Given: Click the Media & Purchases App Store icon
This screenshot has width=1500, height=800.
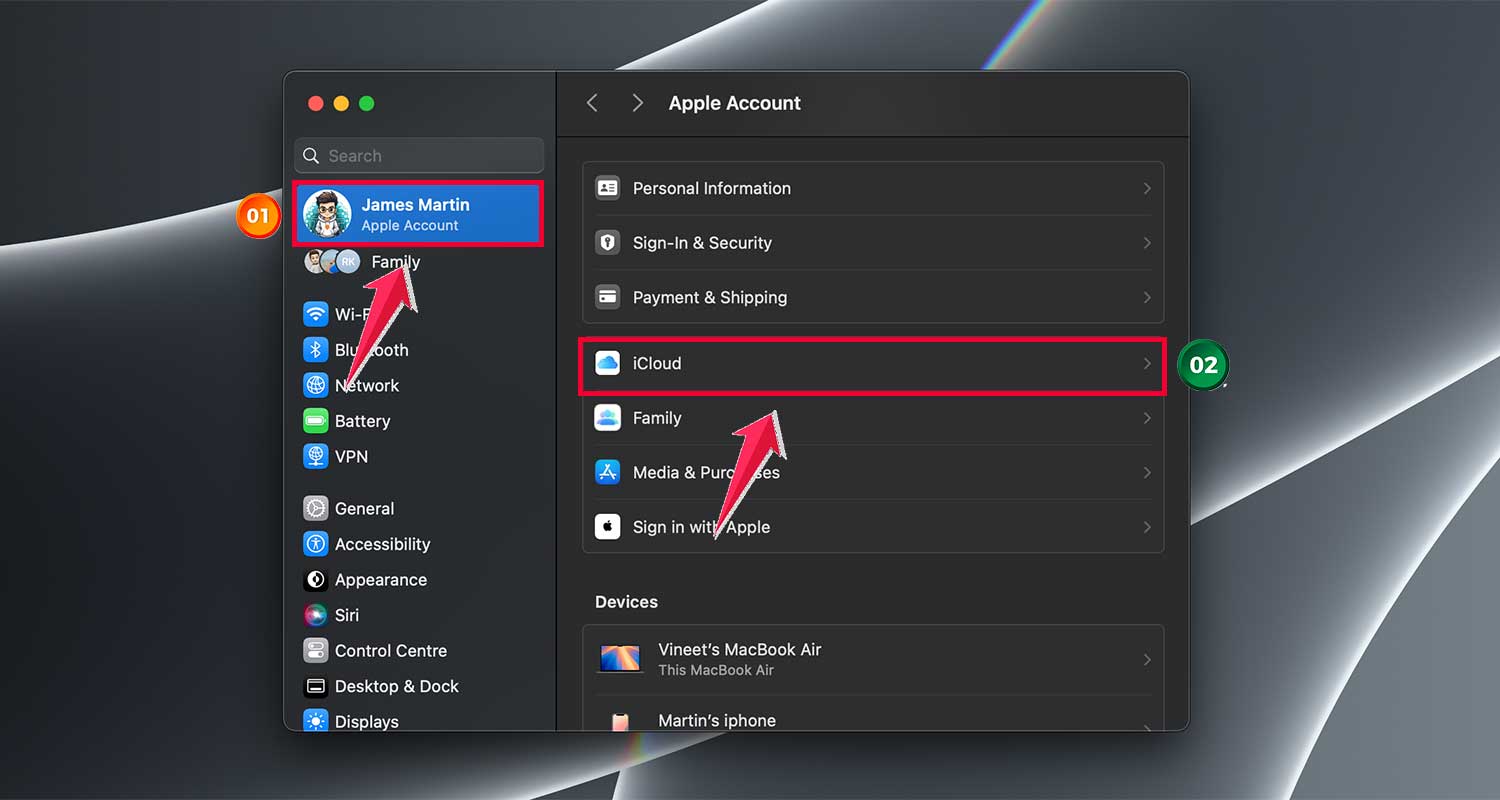Looking at the screenshot, I should (x=607, y=472).
